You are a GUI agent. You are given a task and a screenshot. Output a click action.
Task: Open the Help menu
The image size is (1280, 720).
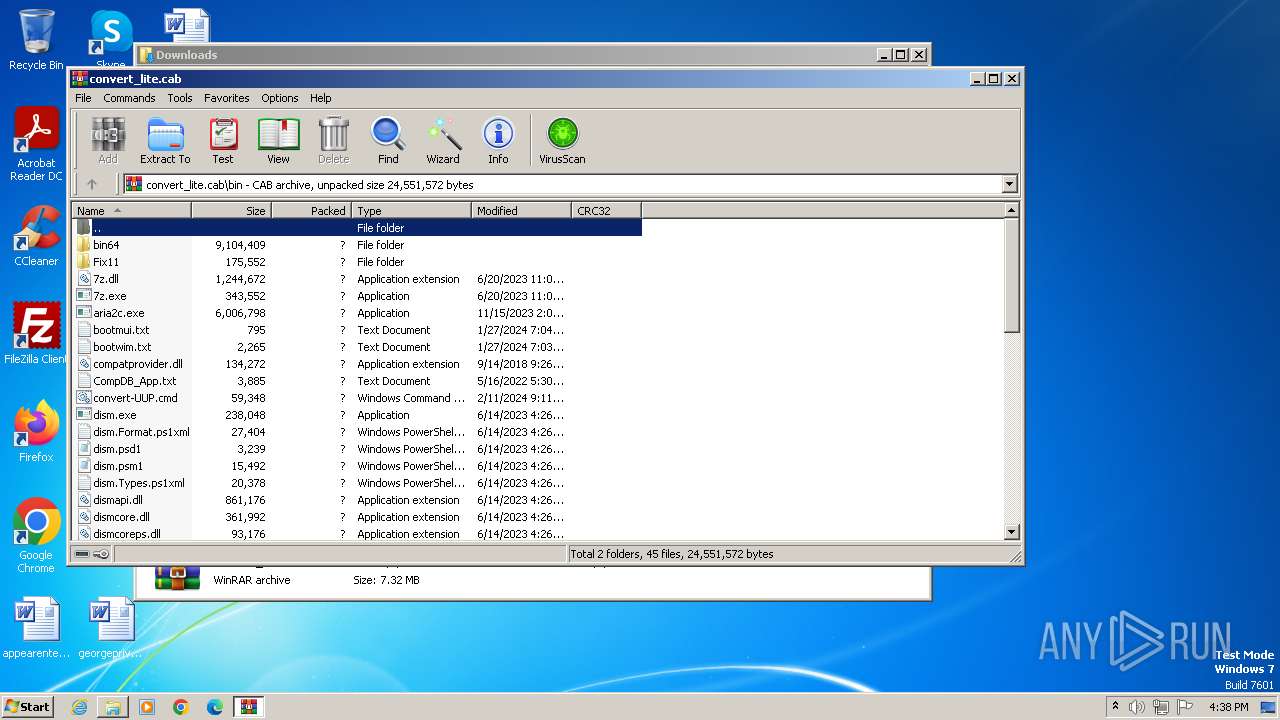(320, 98)
